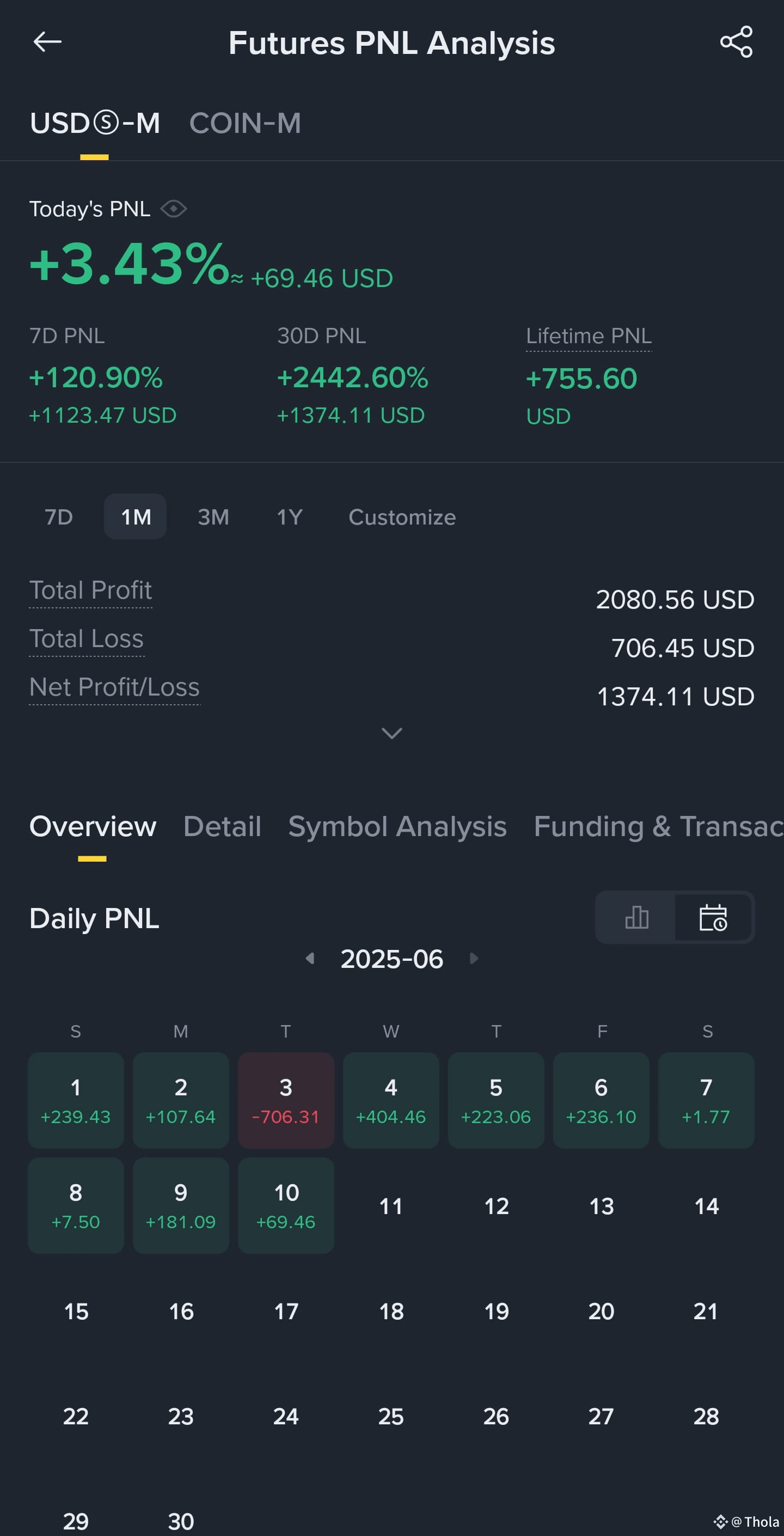Toggle the Today's PNL eye icon
This screenshot has width=784, height=1536.
[174, 209]
